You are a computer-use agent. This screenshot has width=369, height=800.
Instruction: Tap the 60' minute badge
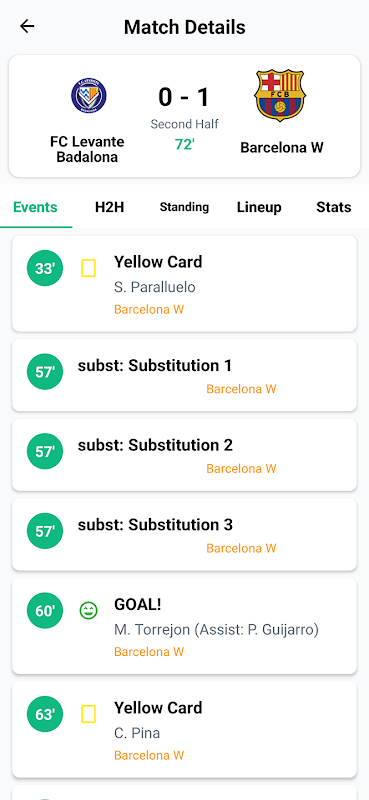45,611
